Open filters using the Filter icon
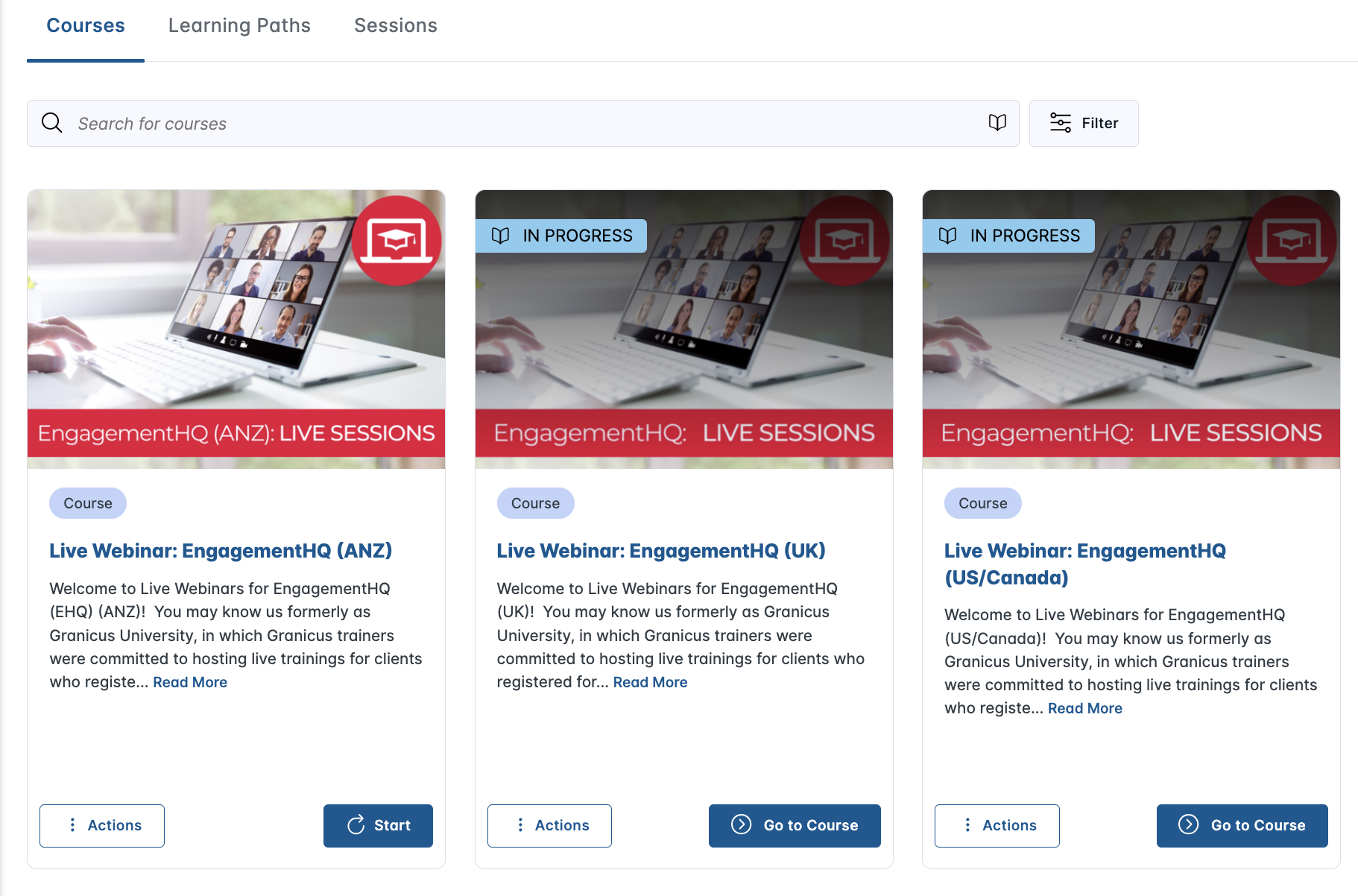This screenshot has width=1358, height=896. coord(1059,122)
